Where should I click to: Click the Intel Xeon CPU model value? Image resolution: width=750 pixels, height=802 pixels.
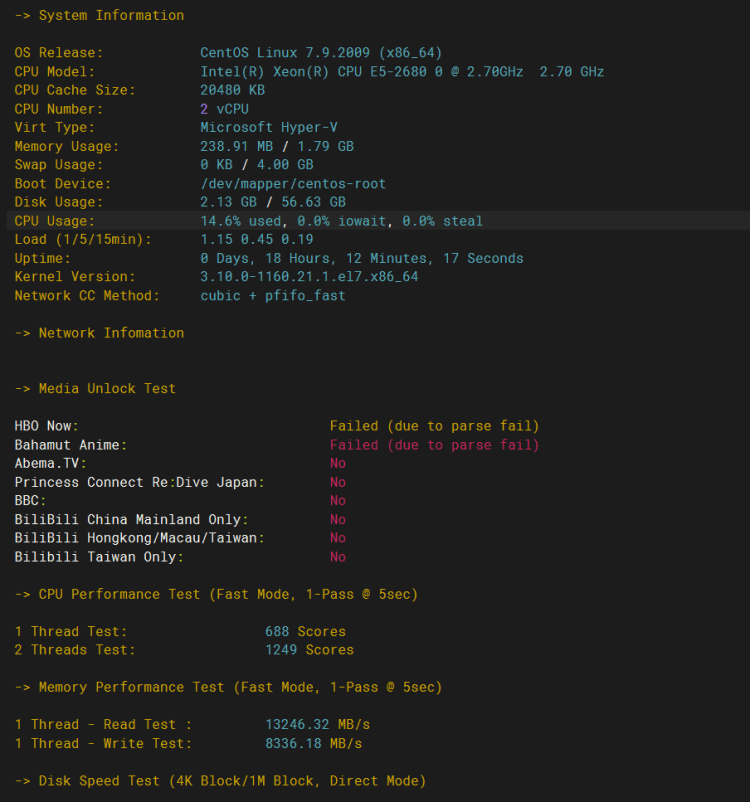click(x=402, y=72)
